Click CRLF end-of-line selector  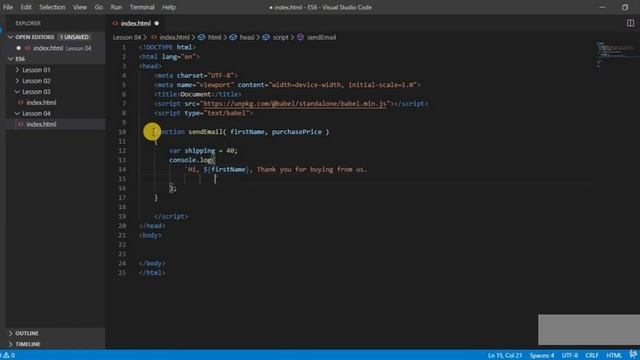(592, 356)
